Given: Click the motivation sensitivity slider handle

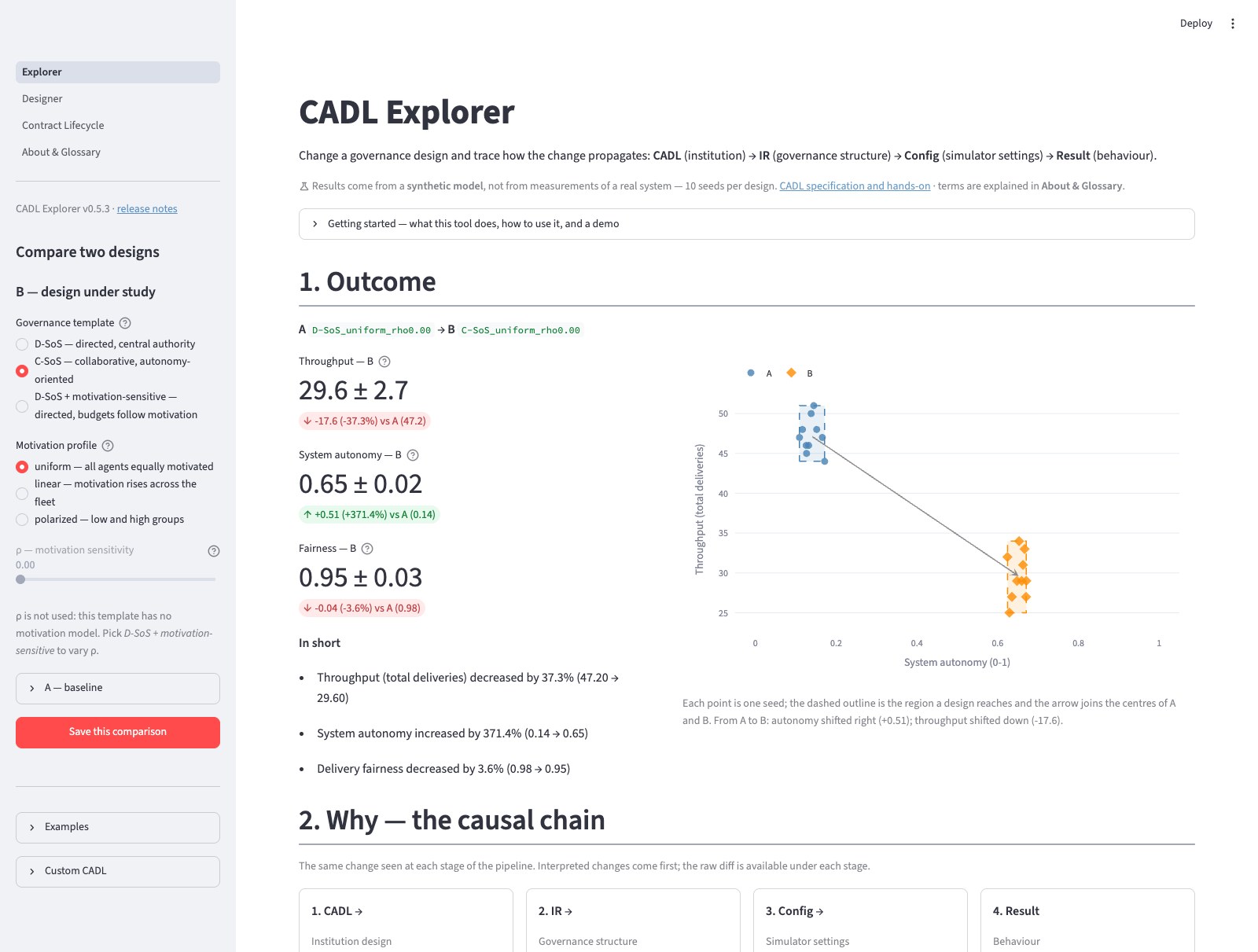Looking at the screenshot, I should [20, 579].
